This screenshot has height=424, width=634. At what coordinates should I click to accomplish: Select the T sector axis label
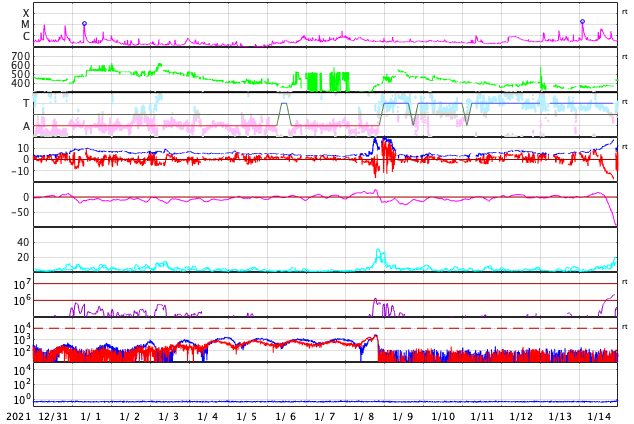point(26,103)
